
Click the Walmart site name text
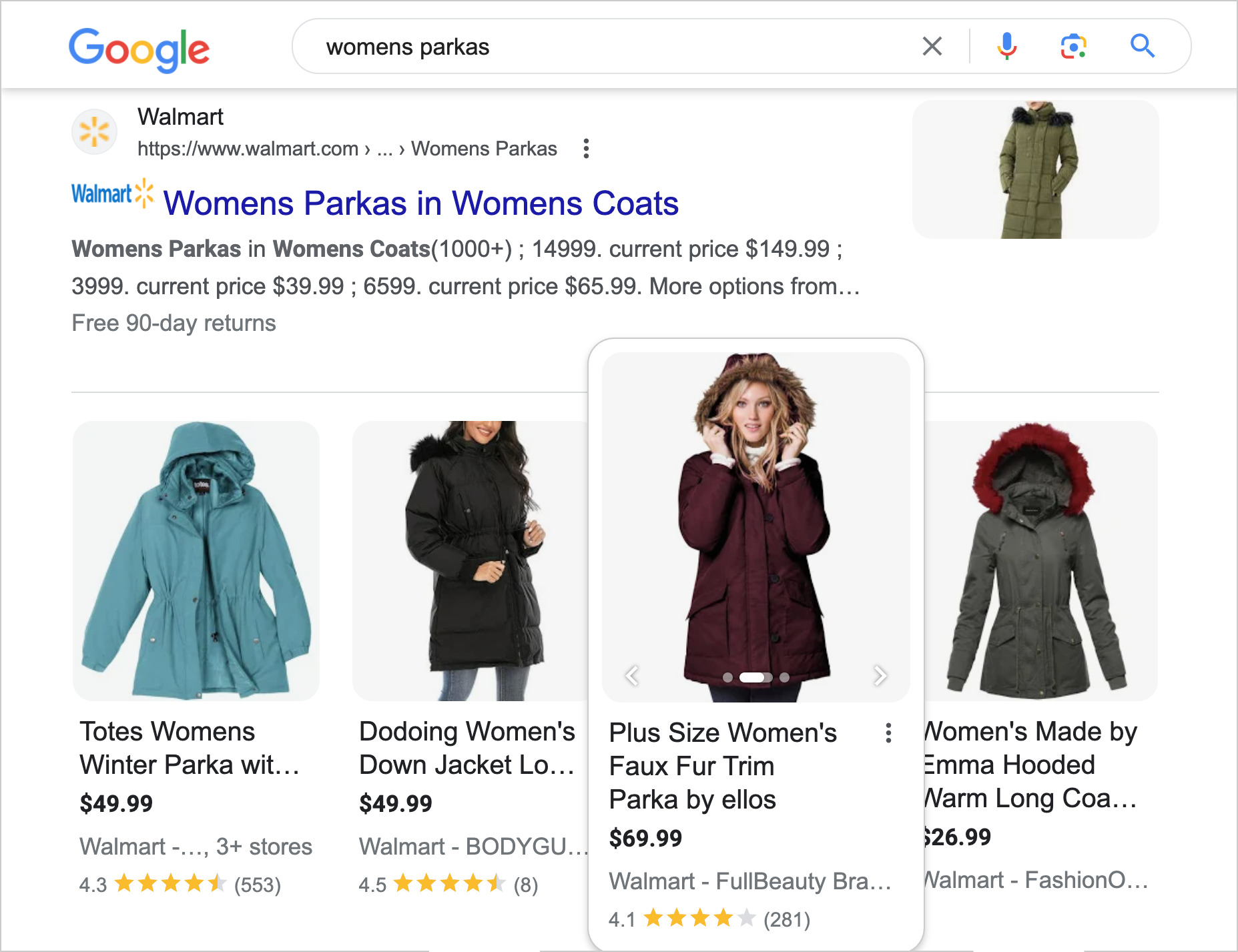[x=180, y=117]
